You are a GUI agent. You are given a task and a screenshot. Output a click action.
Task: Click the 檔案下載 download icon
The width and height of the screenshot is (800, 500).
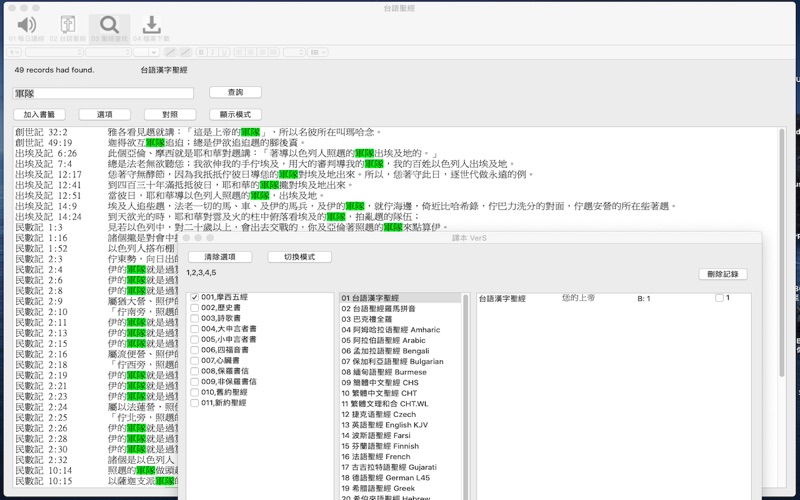pyautogui.click(x=151, y=27)
